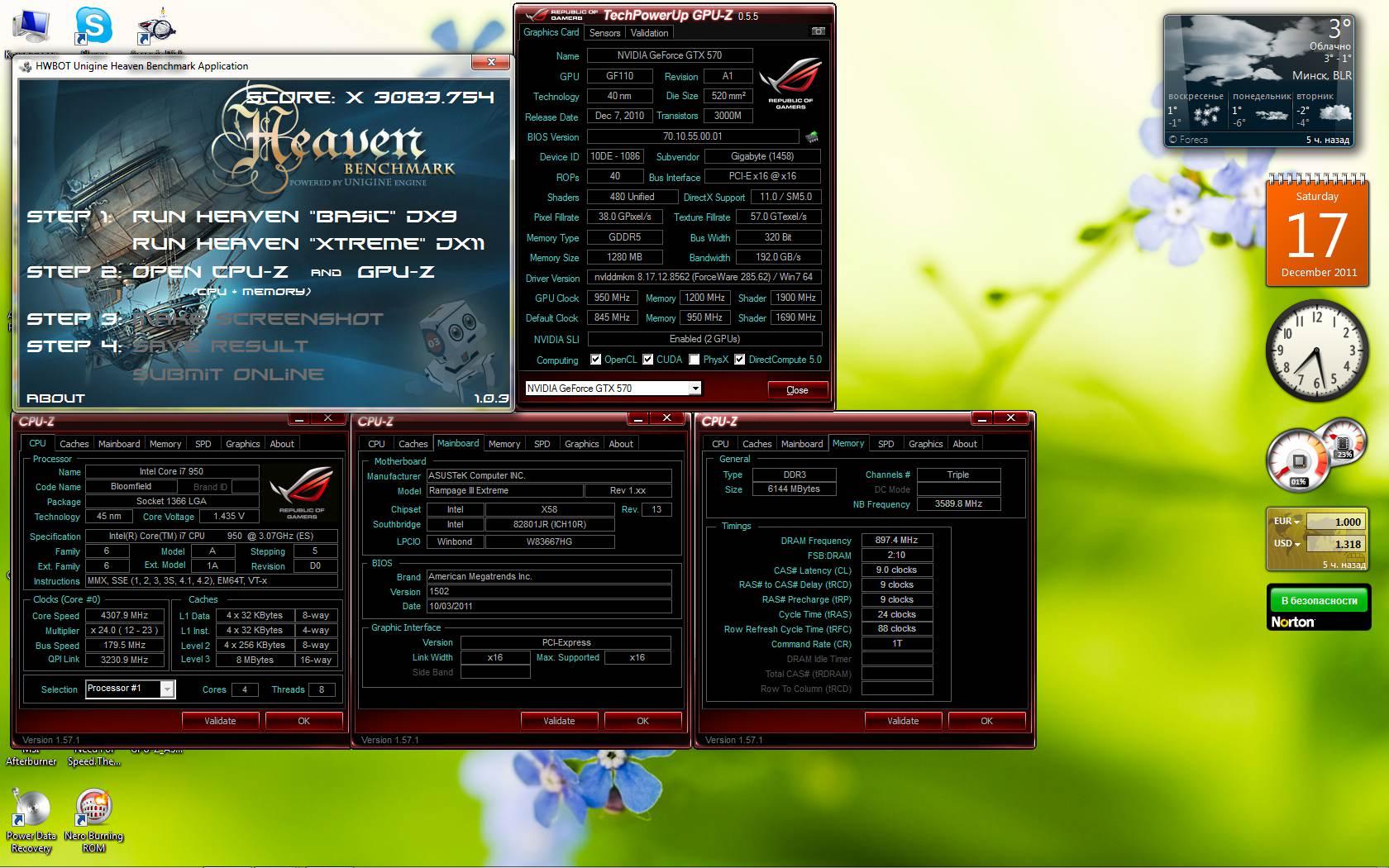The height and width of the screenshot is (868, 1389).
Task: Launch Nero Burning ROM shortcut
Action: (93, 819)
